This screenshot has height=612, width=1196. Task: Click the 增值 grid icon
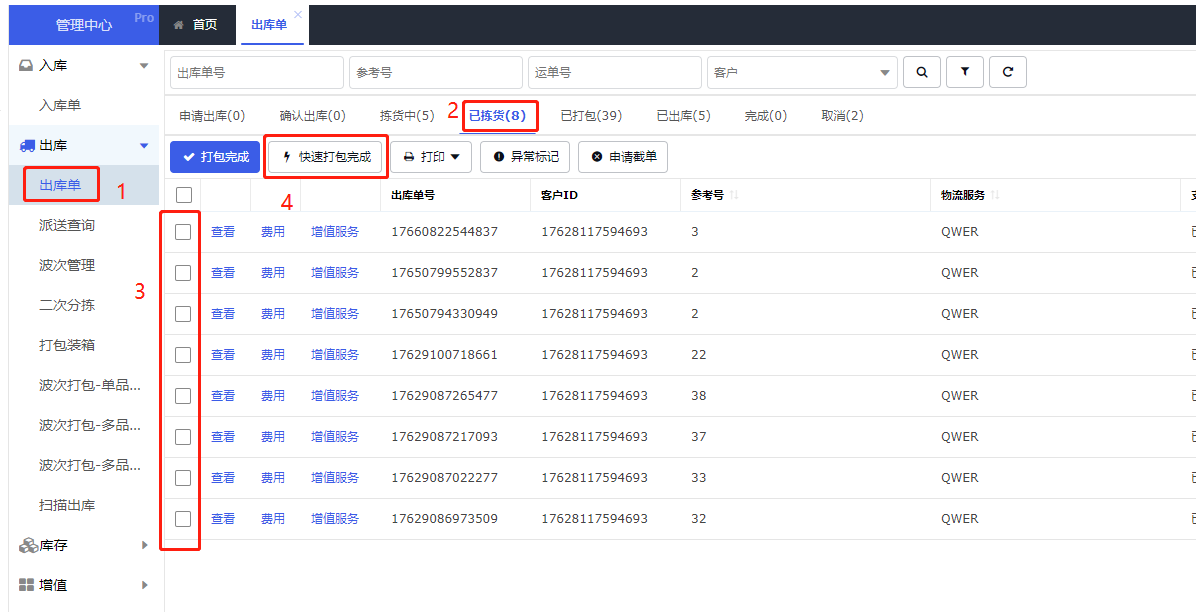[27, 585]
